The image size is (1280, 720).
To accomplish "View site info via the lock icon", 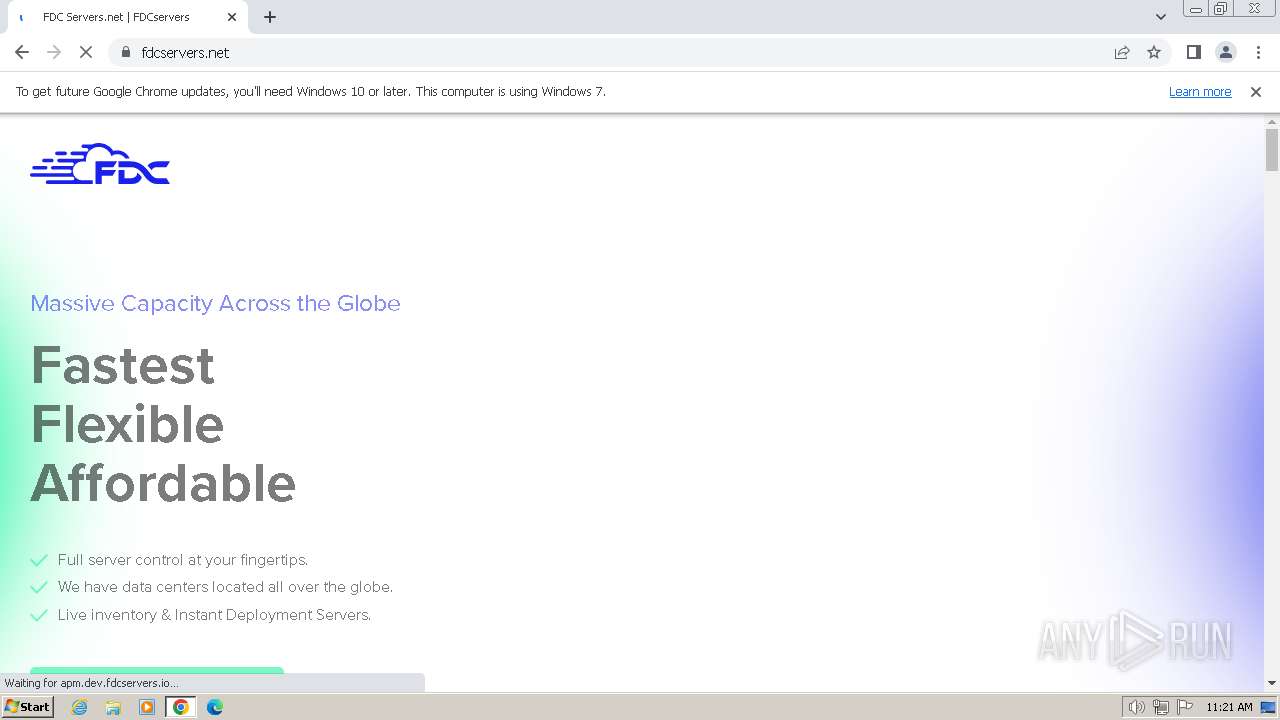I will (x=126, y=52).
